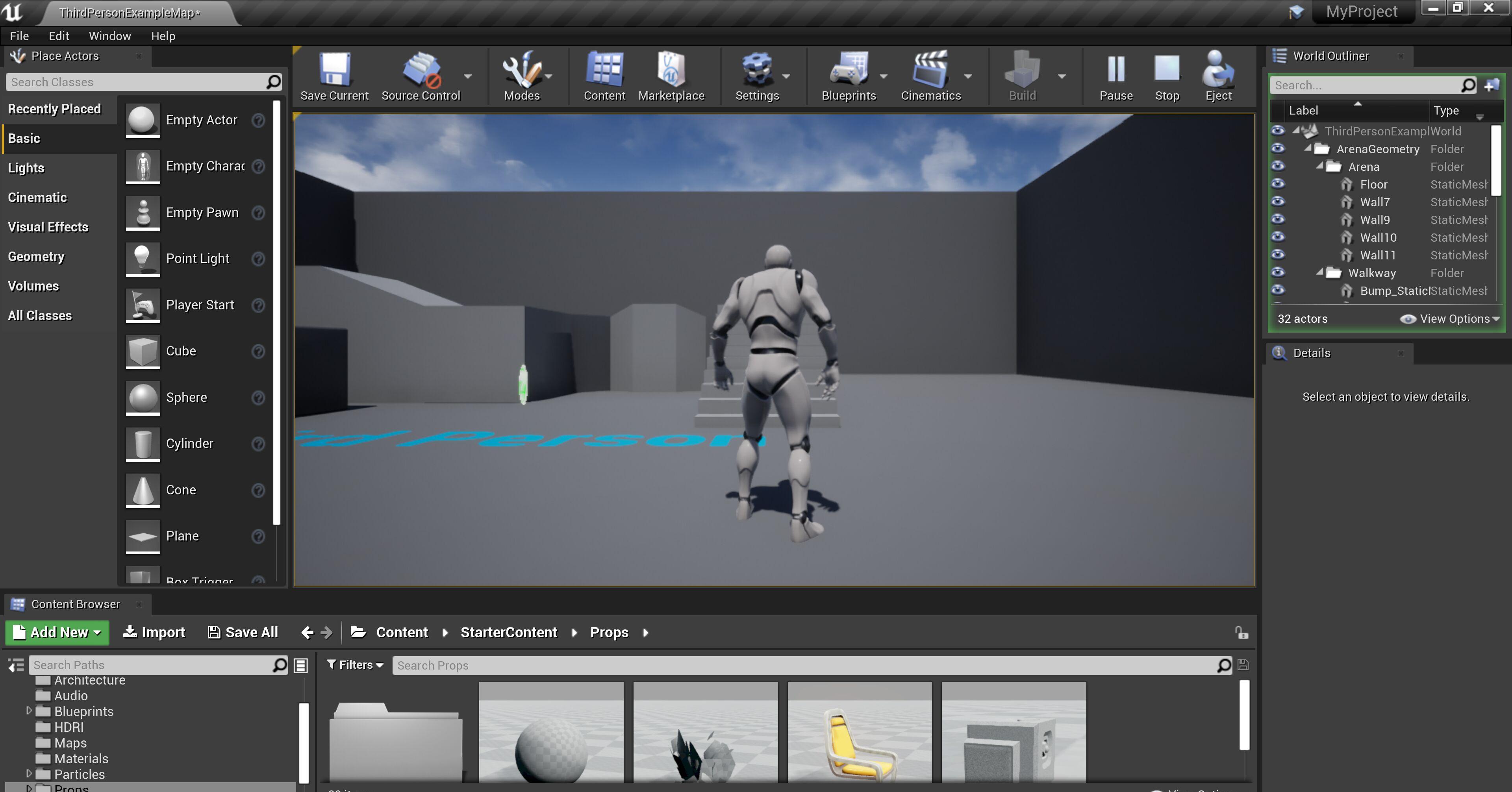Select the Empty Pawn icon
1512x792 pixels.
[x=143, y=213]
